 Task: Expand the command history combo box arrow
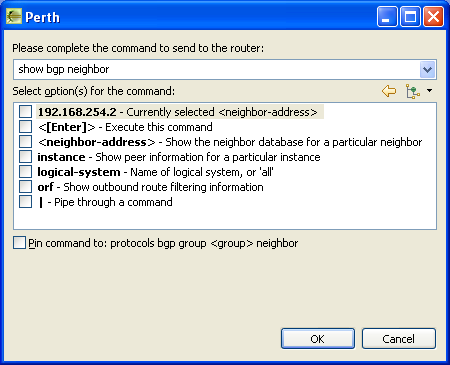tap(427, 70)
